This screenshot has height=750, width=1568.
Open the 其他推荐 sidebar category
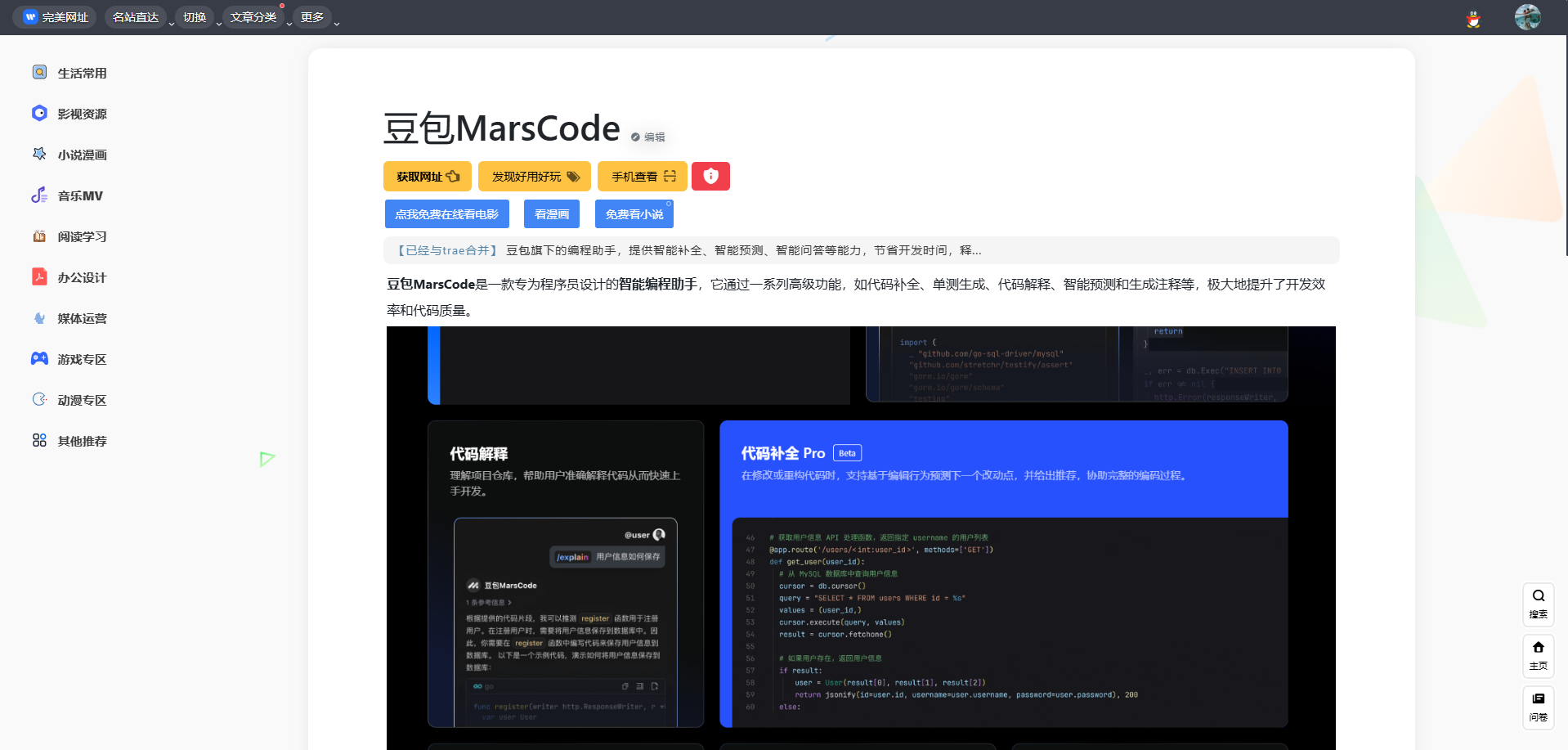click(x=69, y=441)
